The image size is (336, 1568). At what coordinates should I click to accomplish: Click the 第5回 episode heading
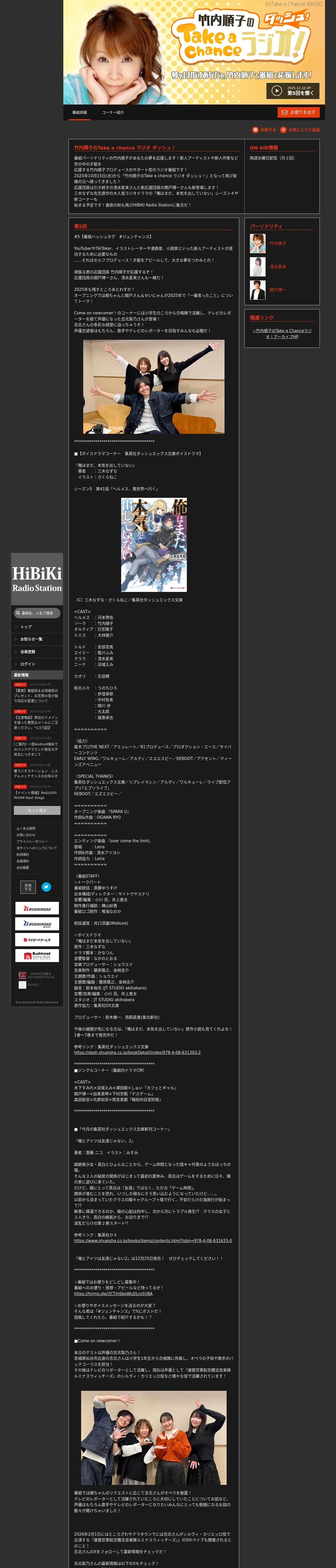pos(81,226)
